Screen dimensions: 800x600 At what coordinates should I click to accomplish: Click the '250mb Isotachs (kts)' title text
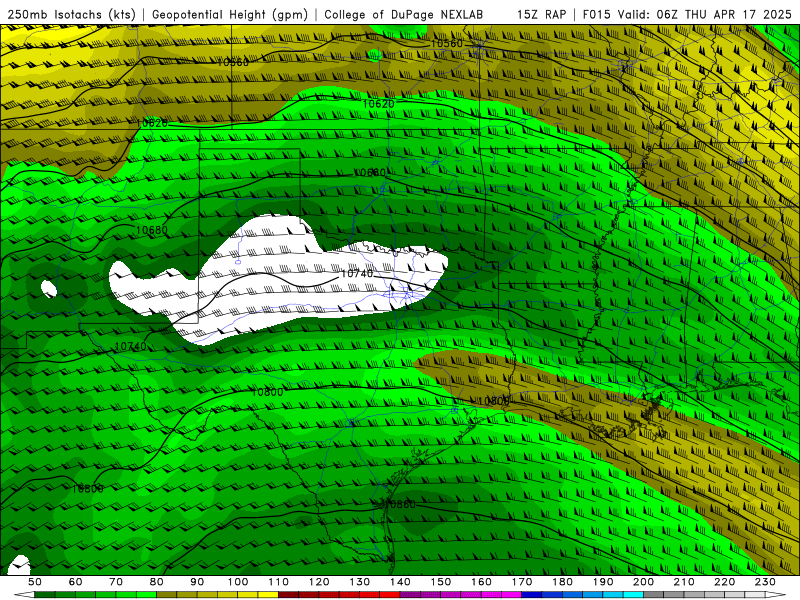click(x=71, y=15)
